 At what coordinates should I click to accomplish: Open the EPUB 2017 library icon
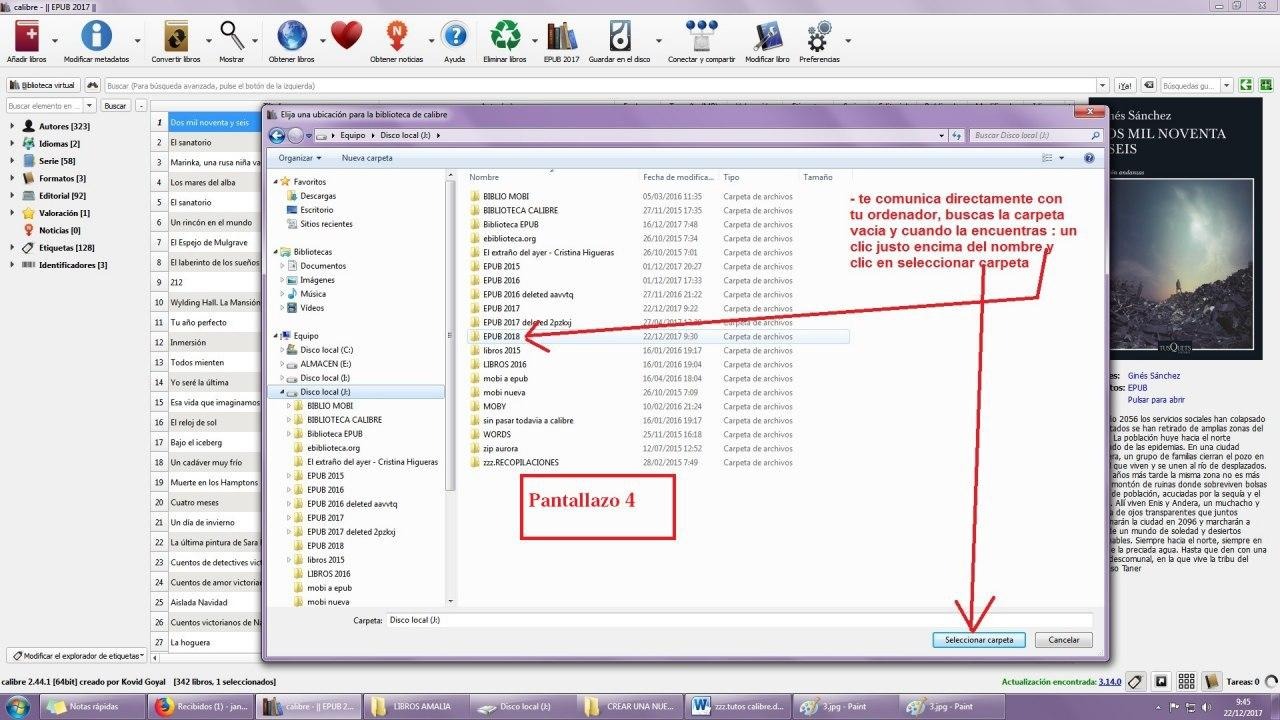pos(562,36)
